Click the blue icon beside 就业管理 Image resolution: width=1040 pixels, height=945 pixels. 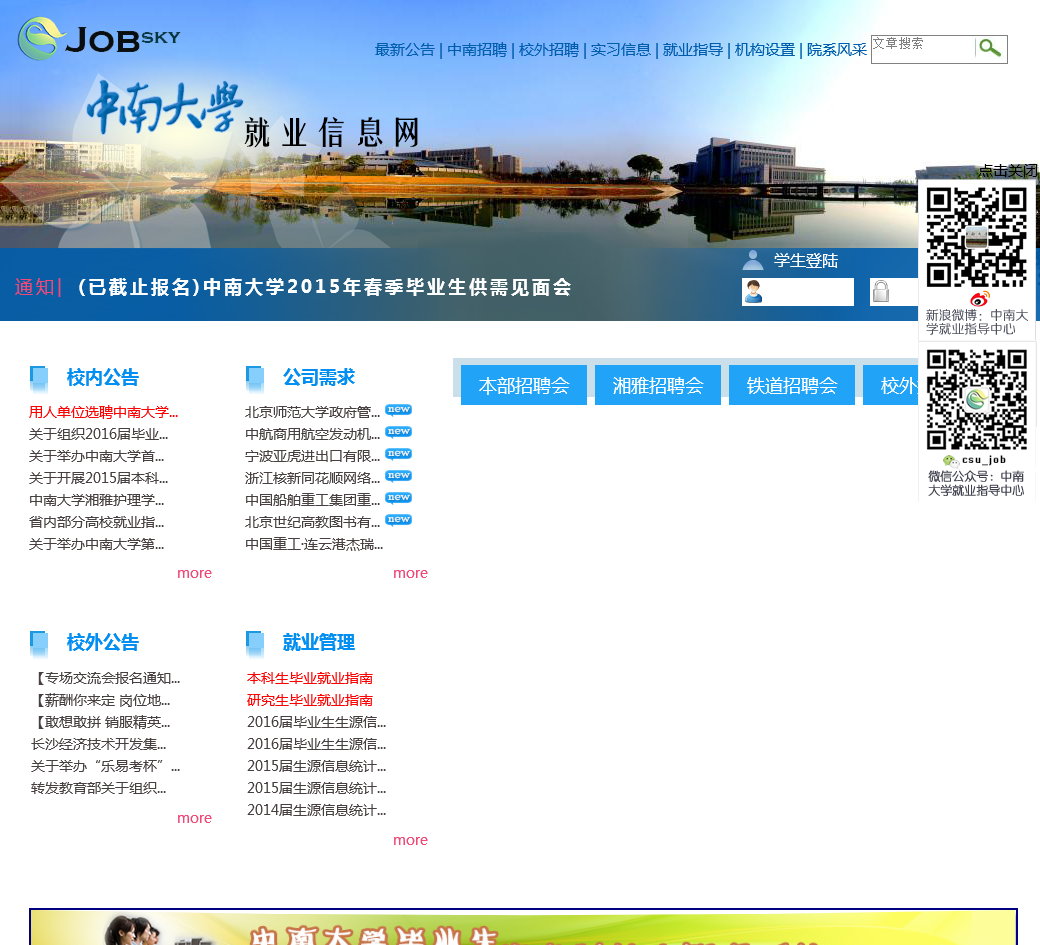pos(255,643)
